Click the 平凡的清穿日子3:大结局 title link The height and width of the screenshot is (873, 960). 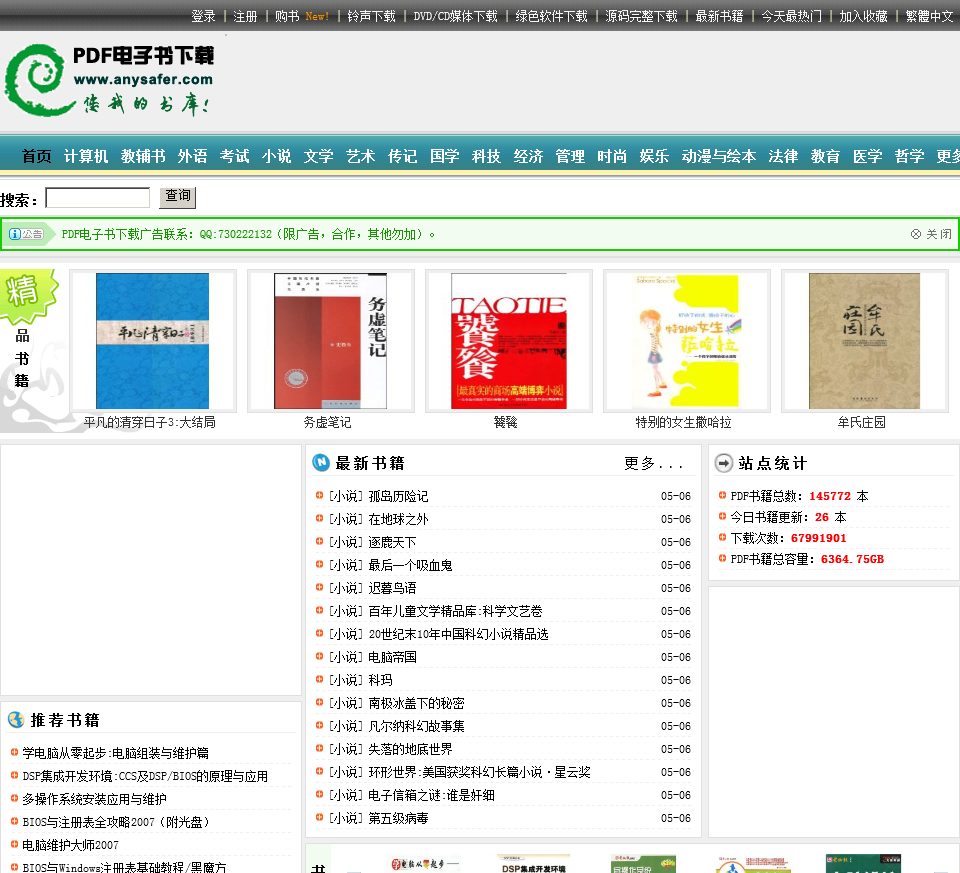[149, 422]
